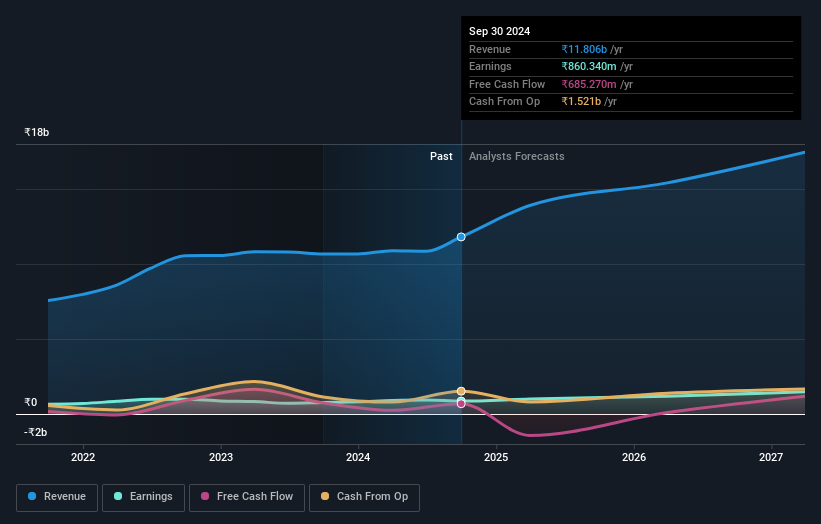The width and height of the screenshot is (821, 524).
Task: Click the ₹685.270m free cash flow value
Action: coord(589,84)
